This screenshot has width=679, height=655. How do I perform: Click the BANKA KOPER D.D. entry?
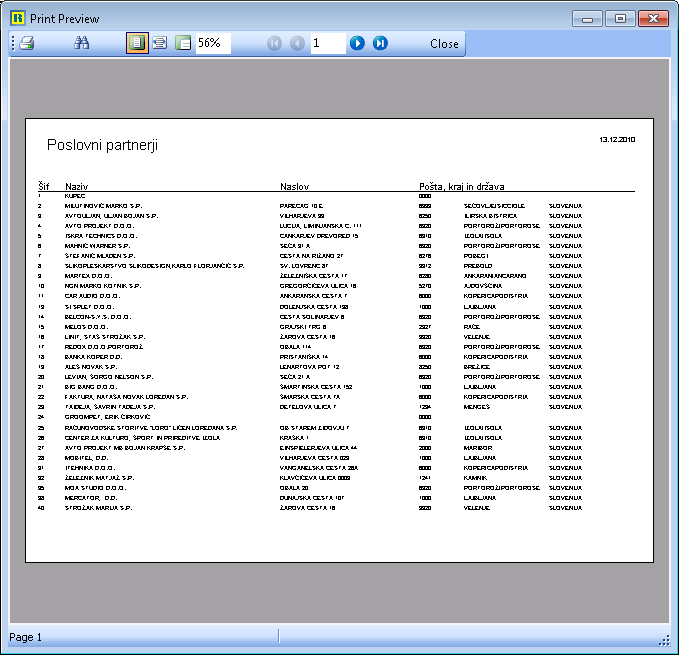point(94,357)
